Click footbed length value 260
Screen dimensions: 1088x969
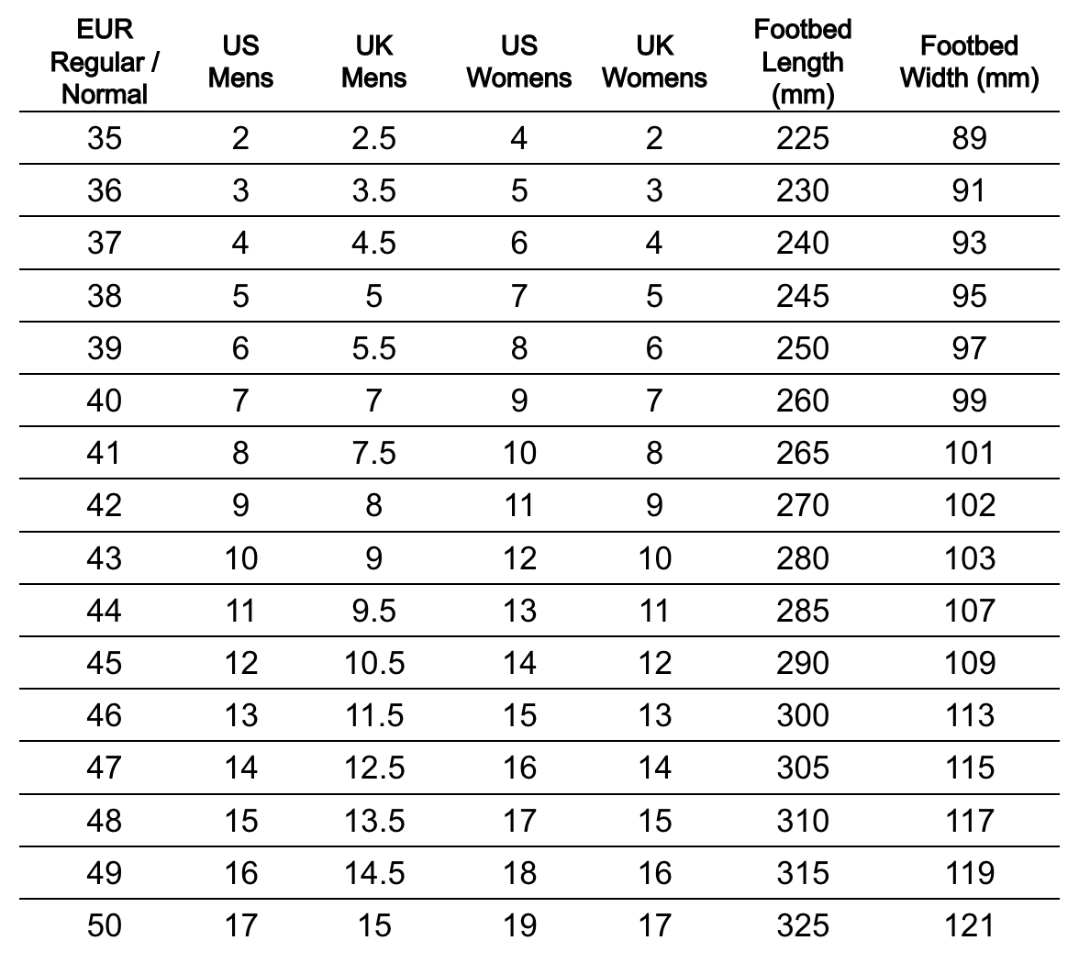tap(802, 400)
